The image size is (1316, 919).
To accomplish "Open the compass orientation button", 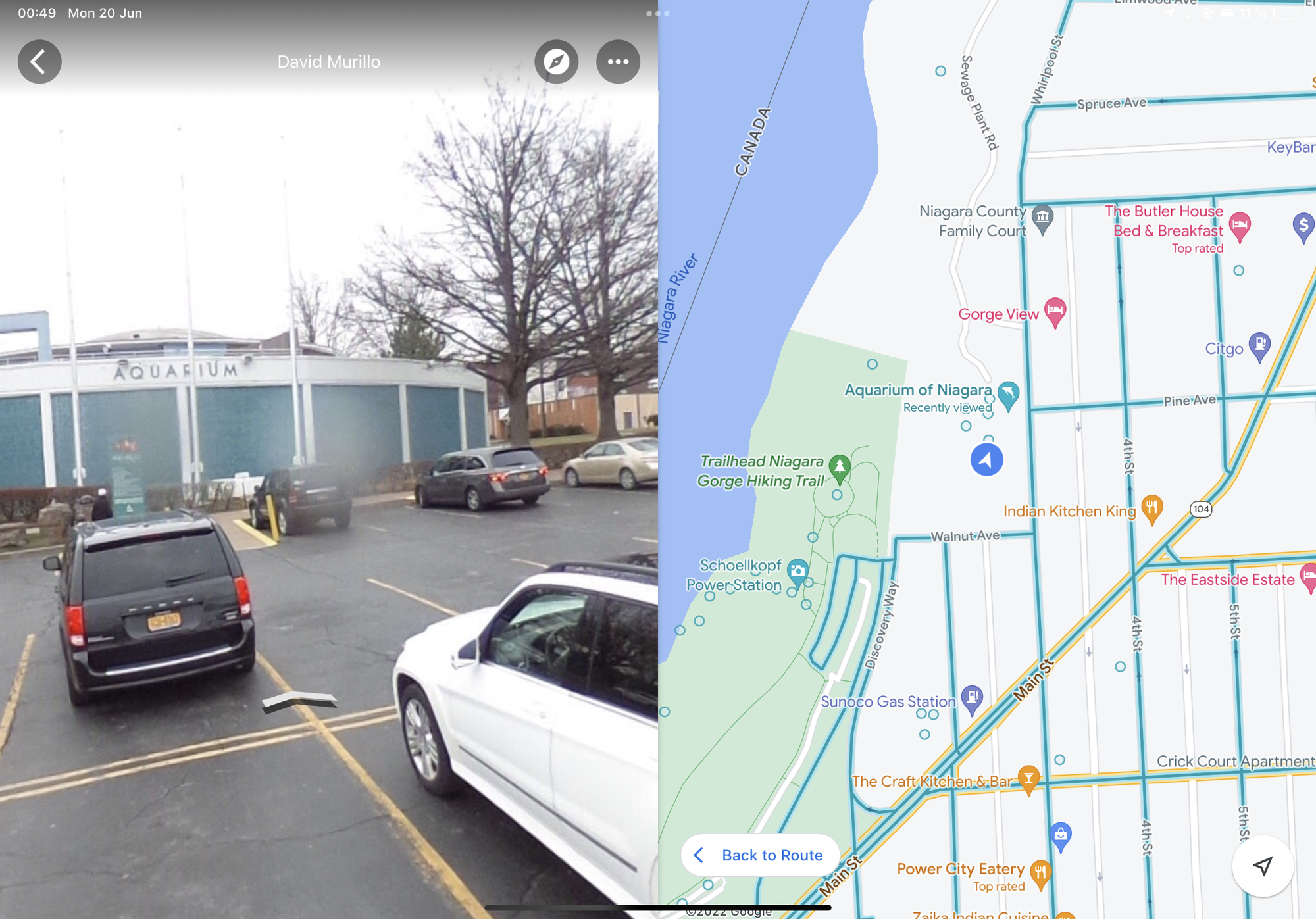I will point(557,62).
